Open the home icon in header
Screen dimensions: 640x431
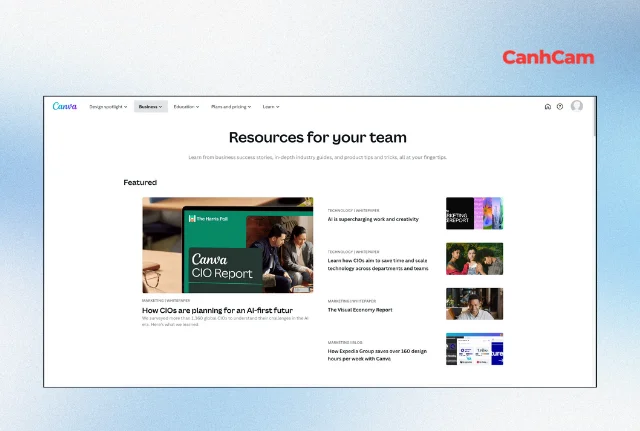(548, 107)
